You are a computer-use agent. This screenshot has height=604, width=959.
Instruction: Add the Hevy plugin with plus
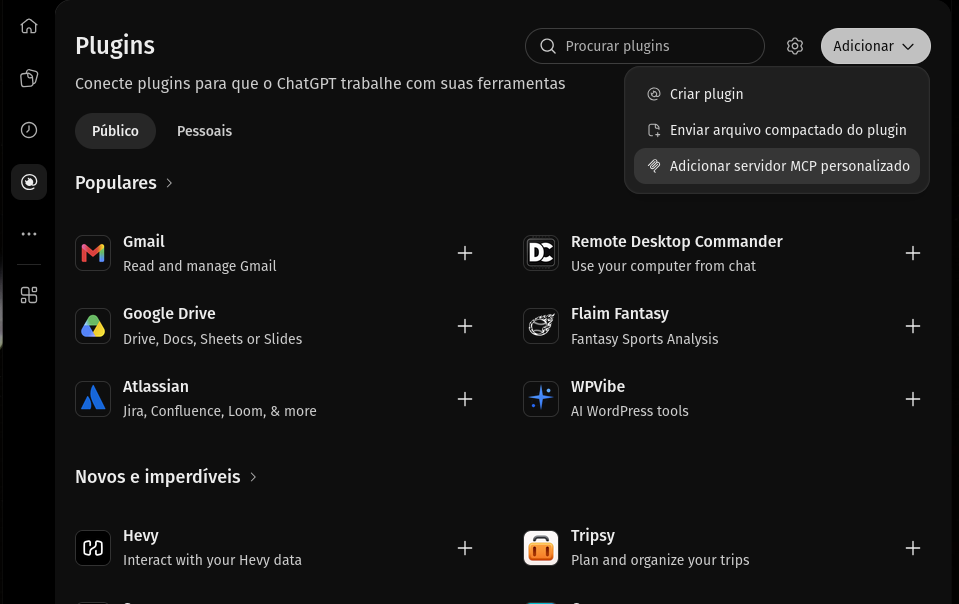tap(465, 548)
